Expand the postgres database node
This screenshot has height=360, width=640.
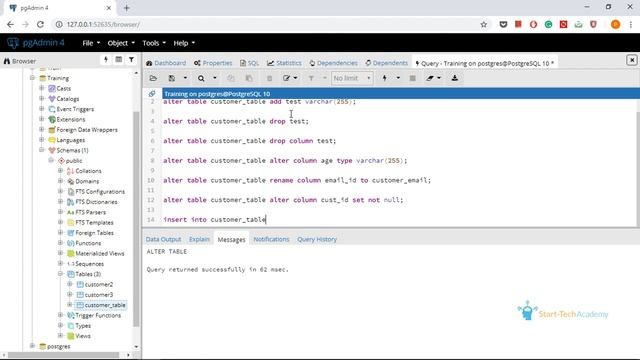click(x=32, y=346)
